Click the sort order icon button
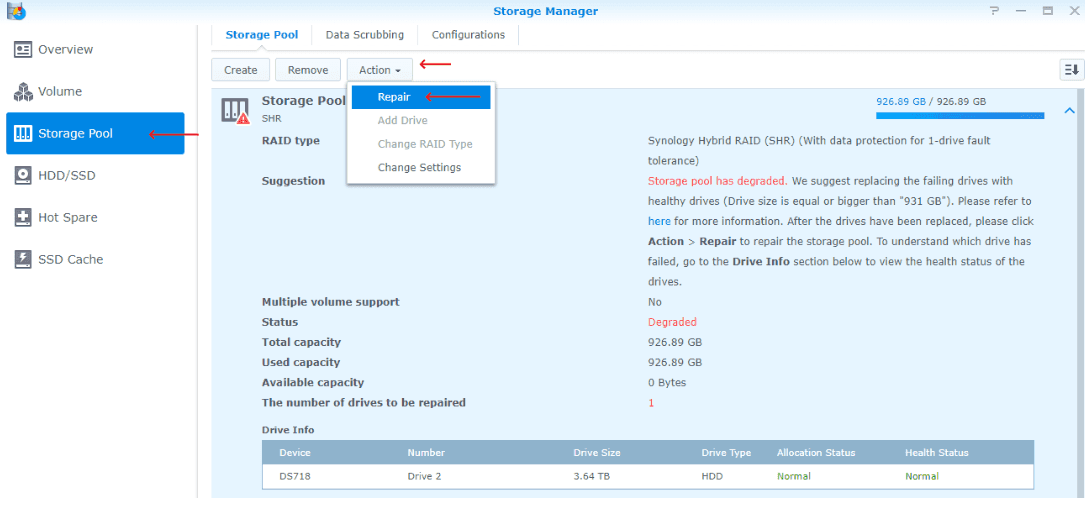The width and height of the screenshot is (1085, 505). tap(1071, 69)
